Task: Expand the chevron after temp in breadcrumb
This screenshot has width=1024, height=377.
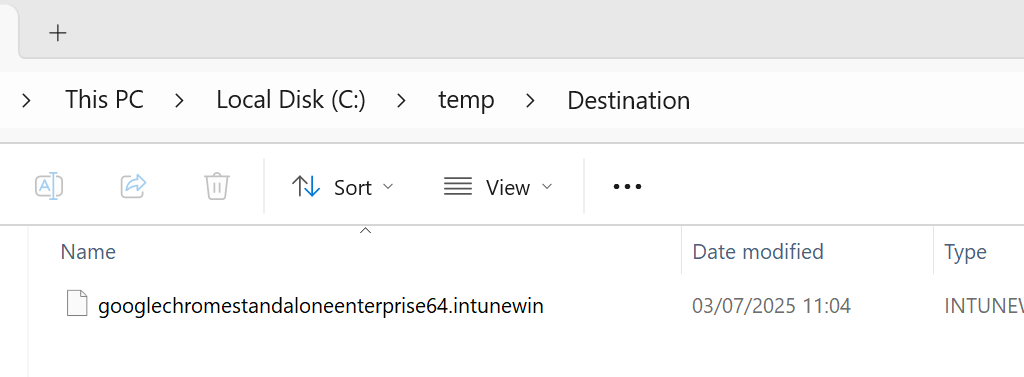Action: tap(530, 101)
